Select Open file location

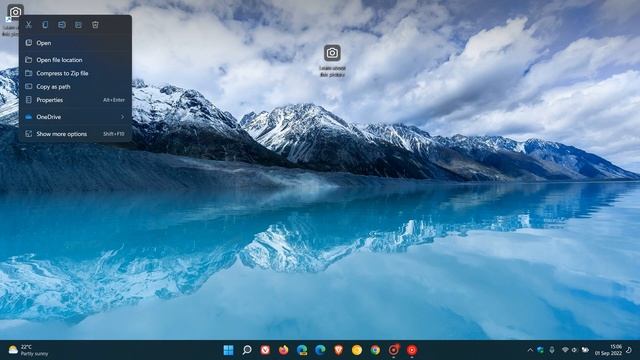click(75, 60)
